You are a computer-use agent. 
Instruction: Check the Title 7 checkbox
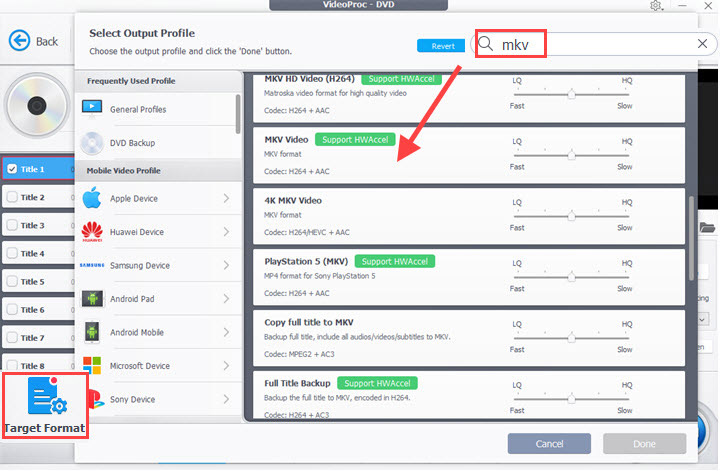point(12,337)
